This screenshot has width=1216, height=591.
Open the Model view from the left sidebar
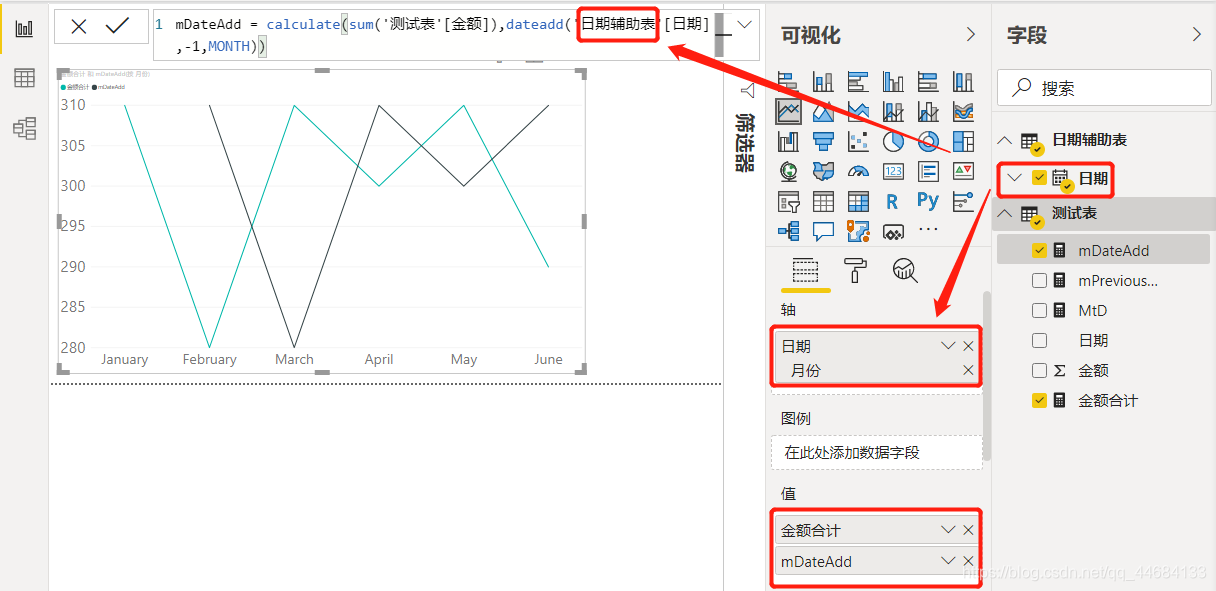25,128
